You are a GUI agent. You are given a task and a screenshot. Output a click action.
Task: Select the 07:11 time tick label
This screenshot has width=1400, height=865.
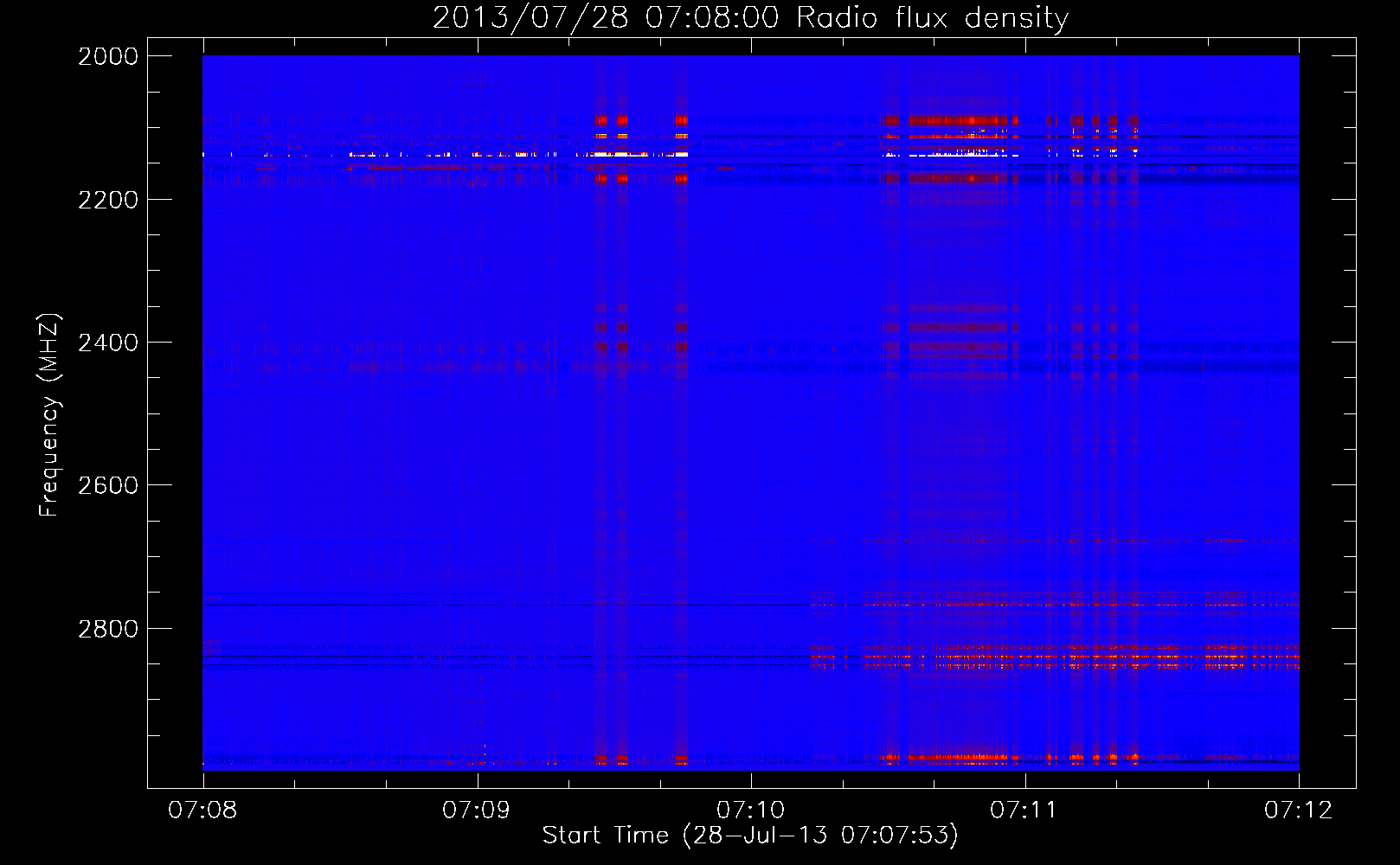[x=1024, y=810]
